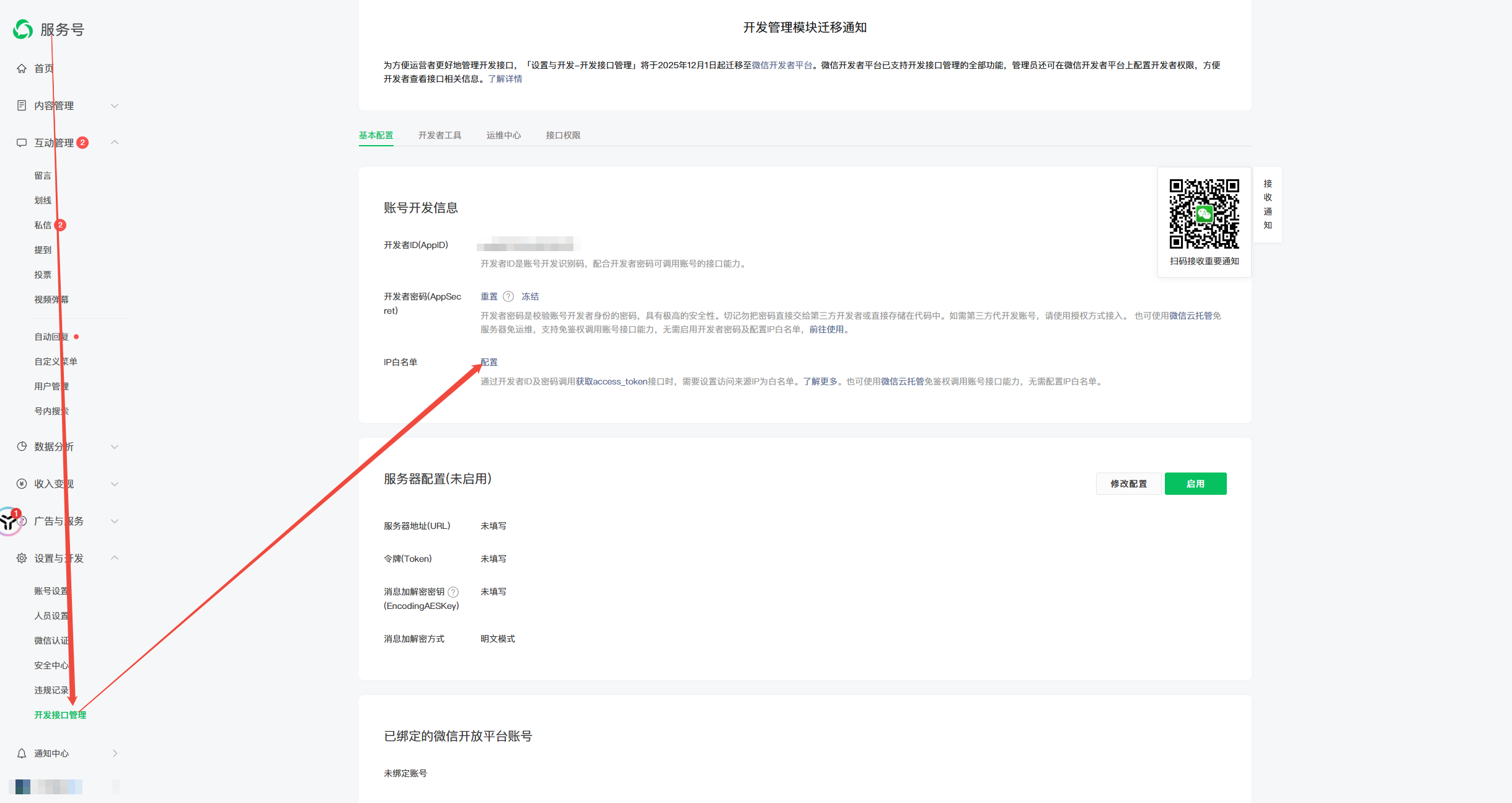This screenshot has height=803, width=1512.
Task: Open 首页 via the home icon
Action: point(22,68)
